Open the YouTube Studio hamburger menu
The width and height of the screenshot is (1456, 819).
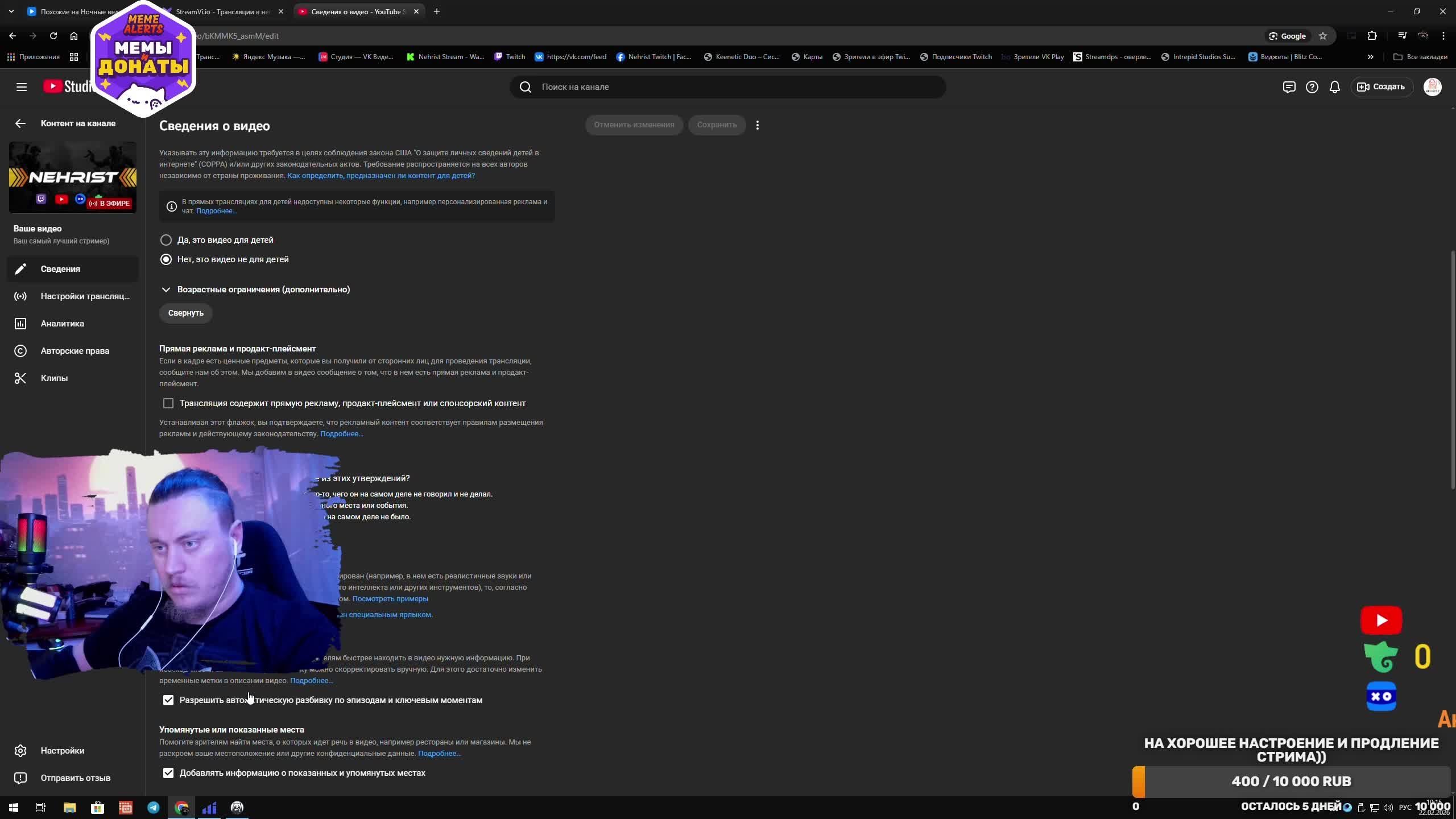coord(22,87)
